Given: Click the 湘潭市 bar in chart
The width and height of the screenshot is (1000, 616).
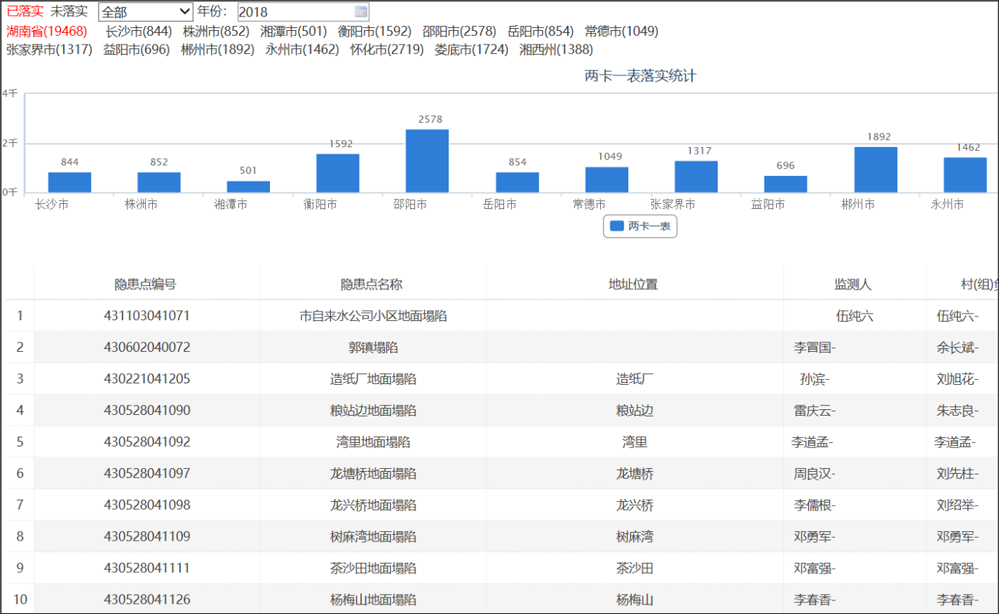Looking at the screenshot, I should [x=248, y=186].
